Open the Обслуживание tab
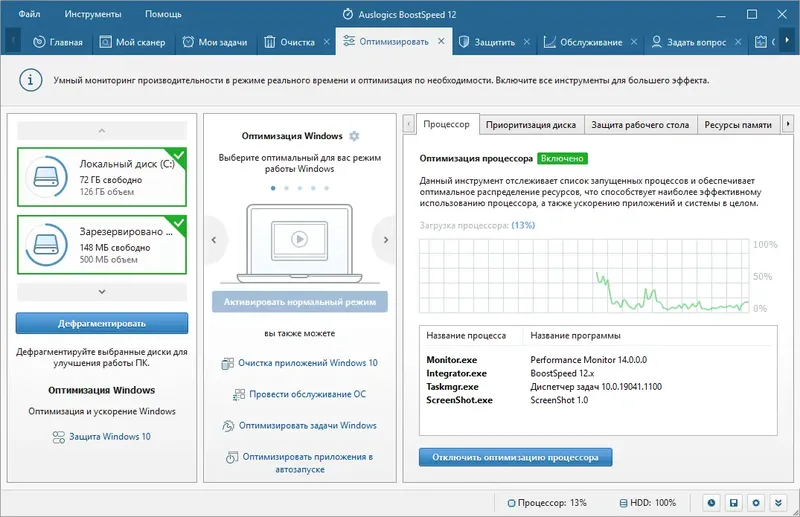This screenshot has width=800, height=517. coord(583,42)
